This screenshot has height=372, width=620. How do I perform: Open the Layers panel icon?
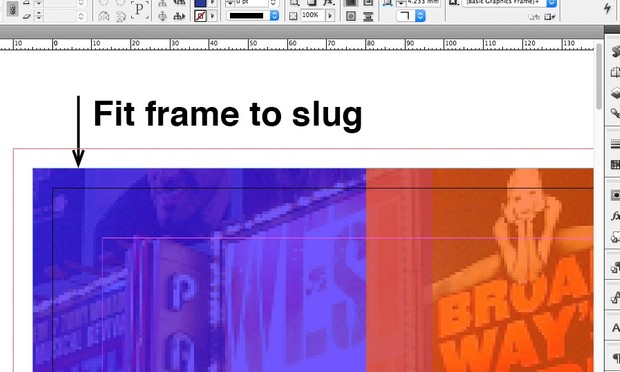click(615, 93)
